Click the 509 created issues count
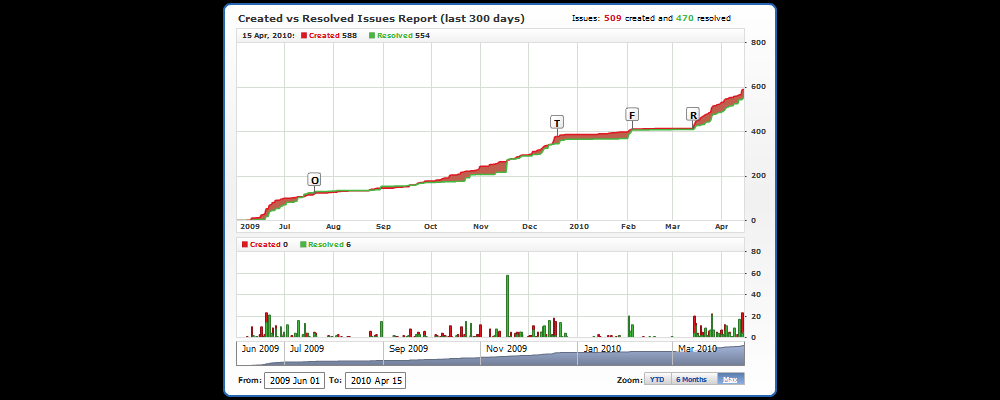Viewport: 1000px width, 400px height. 614,18
